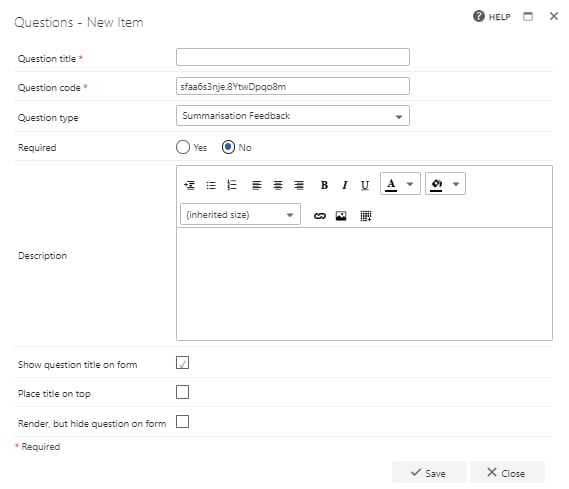This screenshot has width=569, height=489.
Task: Enable Render, but hide question checkbox
Action: (182, 422)
